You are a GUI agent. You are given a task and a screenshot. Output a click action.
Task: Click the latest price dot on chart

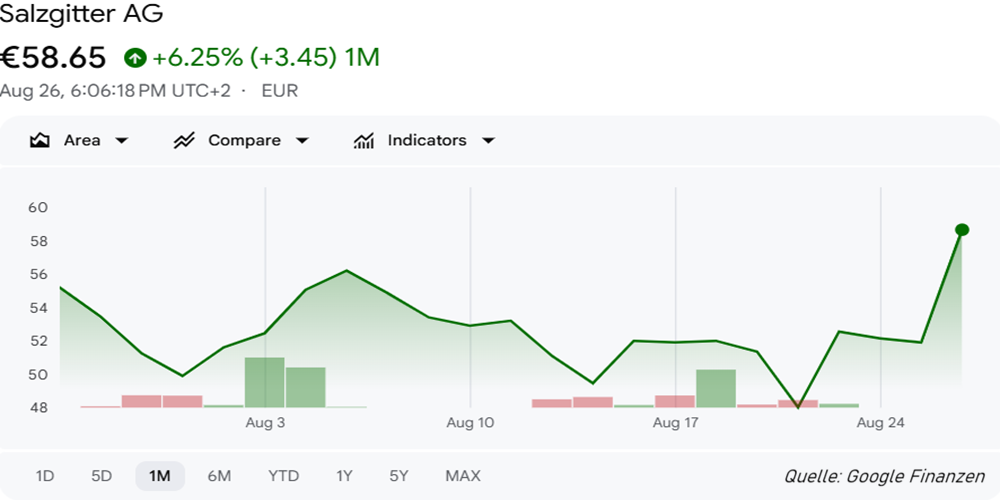(962, 230)
